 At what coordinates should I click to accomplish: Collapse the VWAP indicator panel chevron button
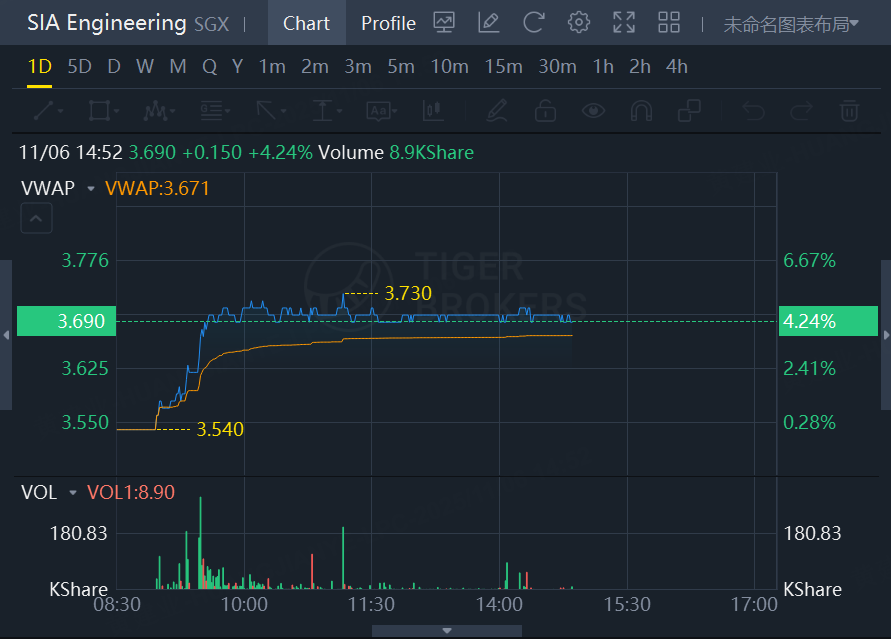point(36,218)
